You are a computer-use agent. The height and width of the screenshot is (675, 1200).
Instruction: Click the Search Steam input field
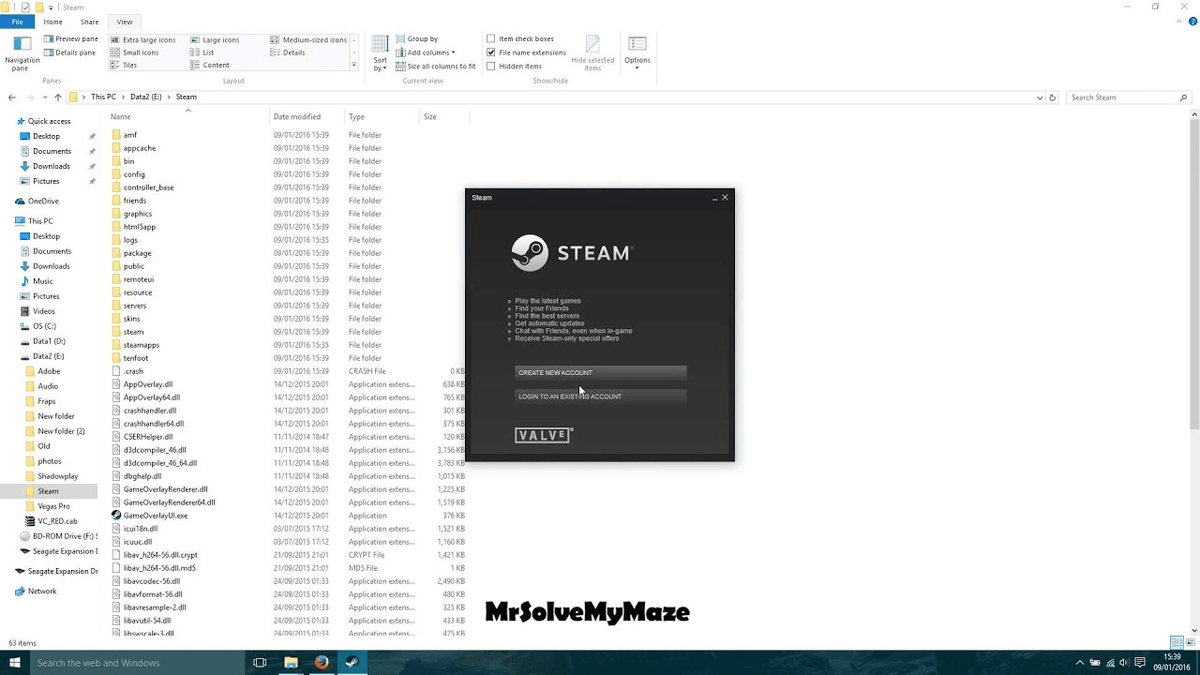pyautogui.click(x=1122, y=98)
